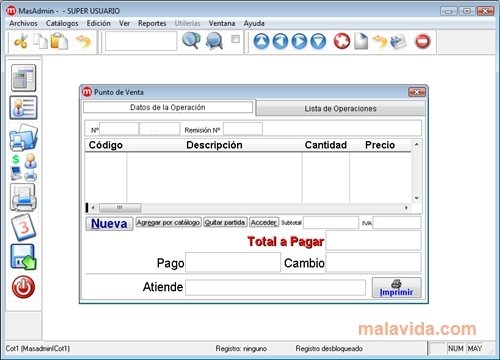Click the toolbar search text field
This screenshot has height=360, width=500.
[141, 41]
